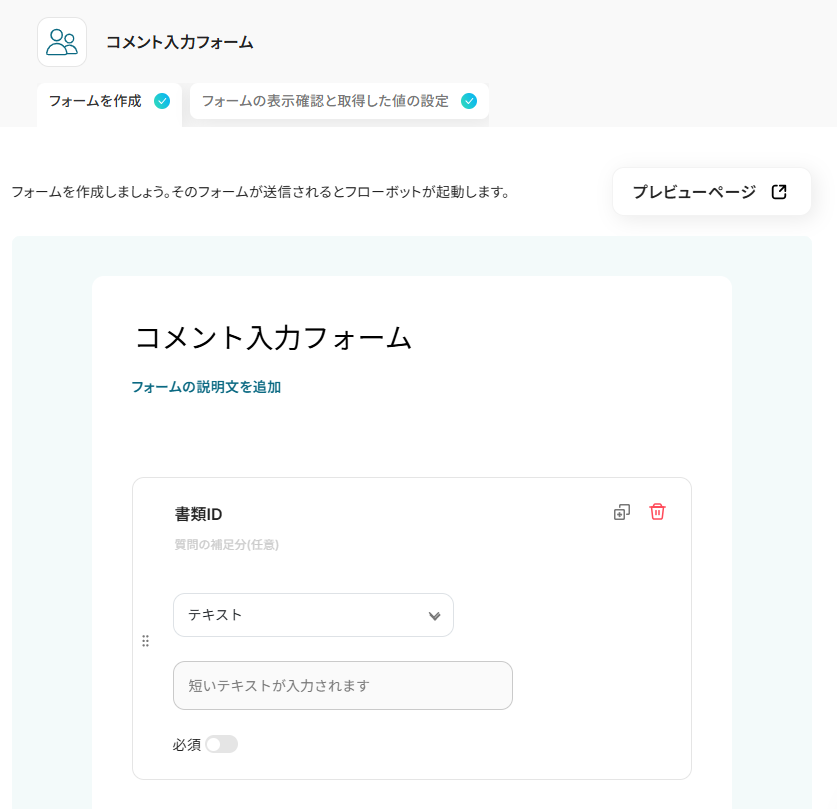Click フォームの説明文を追加 link

pos(206,387)
